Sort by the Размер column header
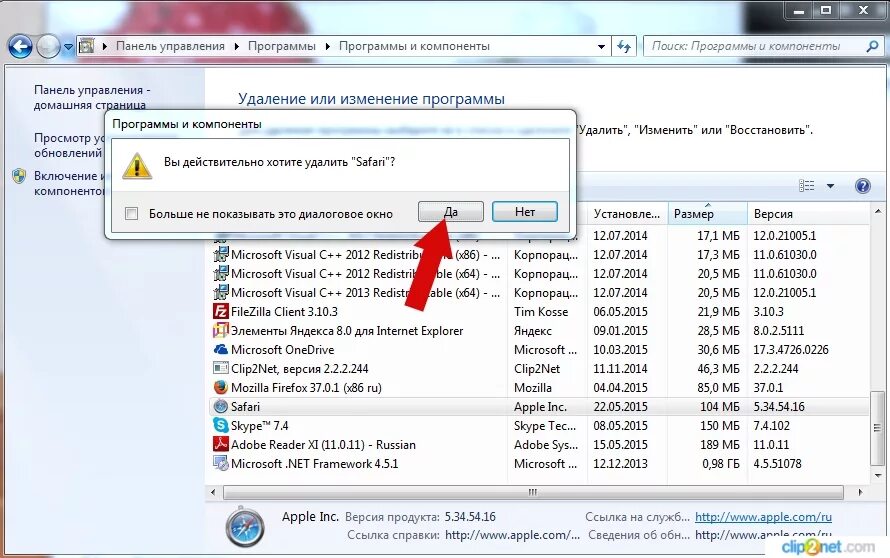 [x=707, y=214]
